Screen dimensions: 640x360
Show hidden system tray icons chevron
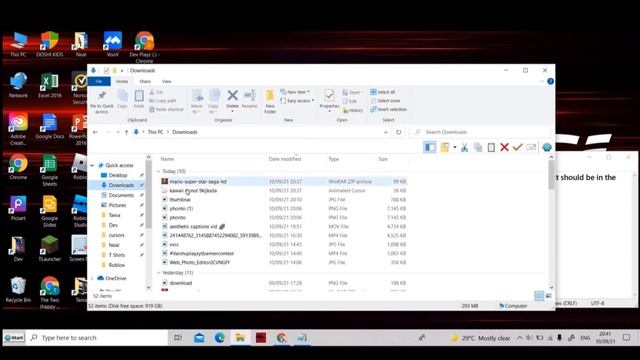point(519,338)
